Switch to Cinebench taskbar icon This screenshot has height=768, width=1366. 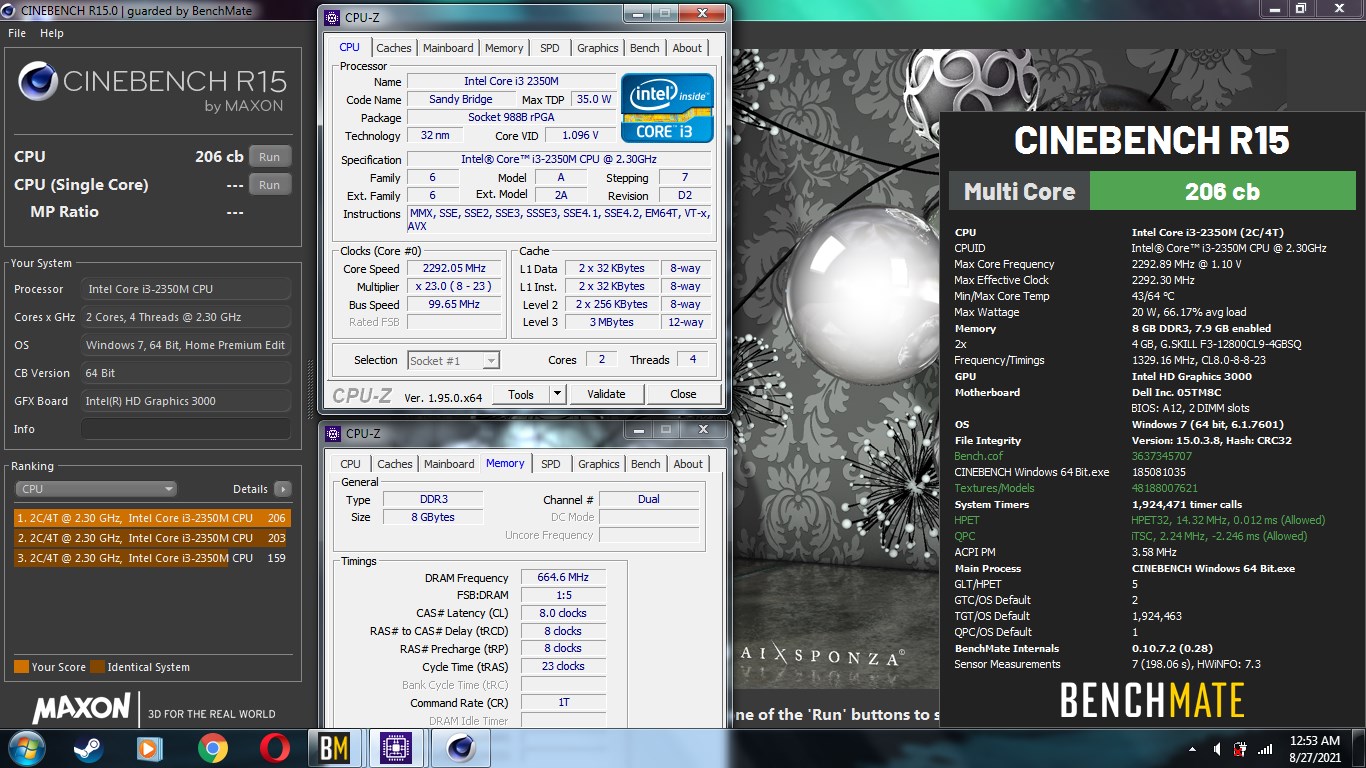click(x=460, y=748)
